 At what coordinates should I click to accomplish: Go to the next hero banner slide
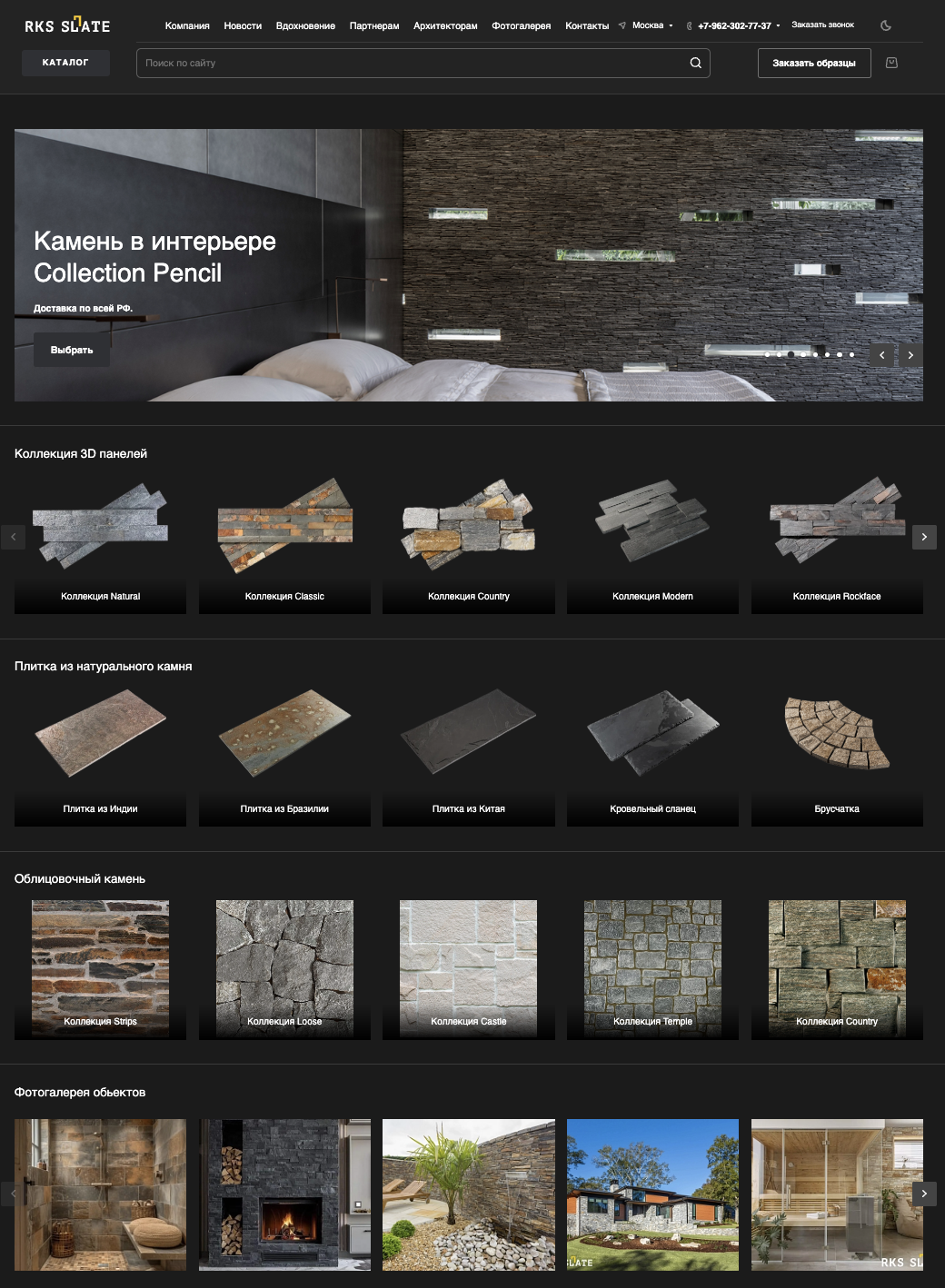pos(910,355)
